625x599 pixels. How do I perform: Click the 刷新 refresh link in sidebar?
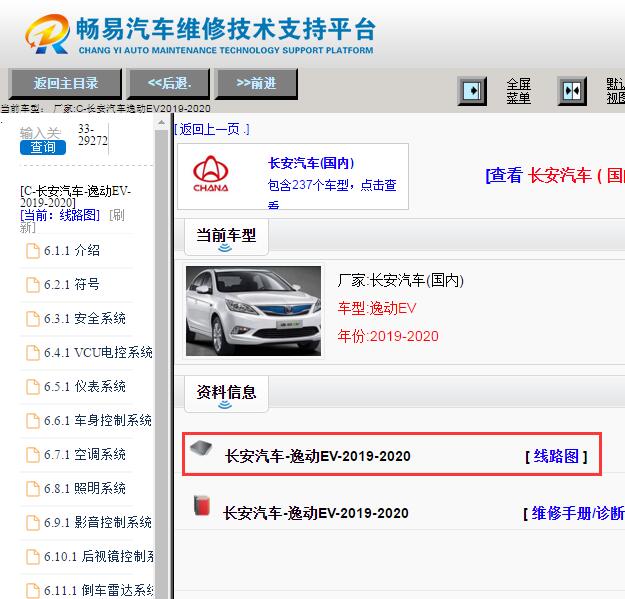pyautogui.click(x=72, y=221)
